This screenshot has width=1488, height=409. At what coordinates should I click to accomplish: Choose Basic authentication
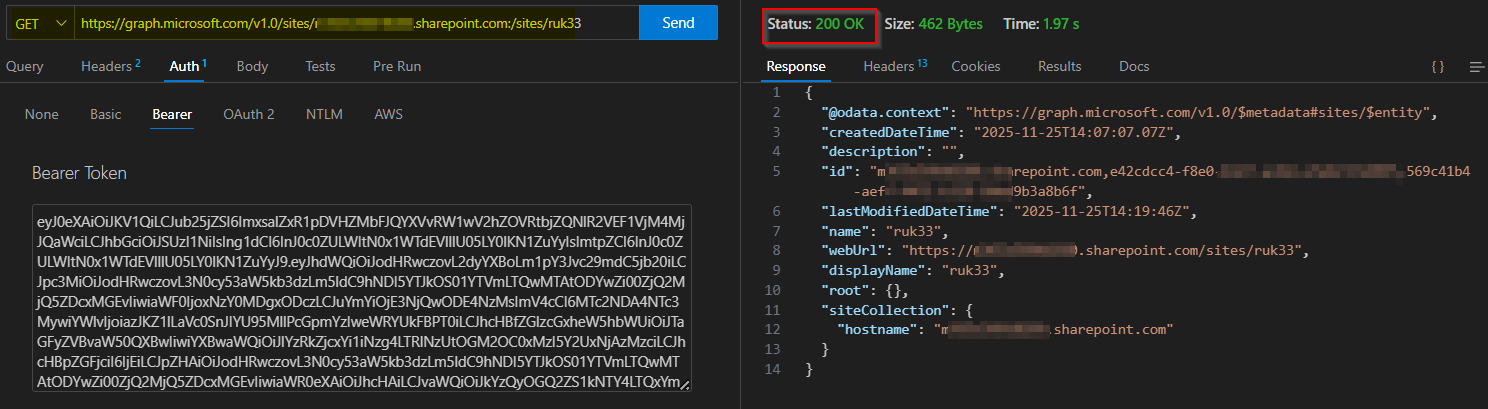tap(105, 114)
